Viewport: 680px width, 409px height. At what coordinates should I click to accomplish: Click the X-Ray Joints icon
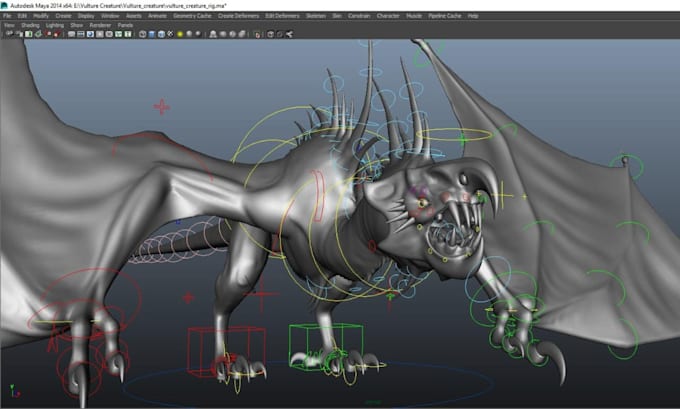click(242, 34)
